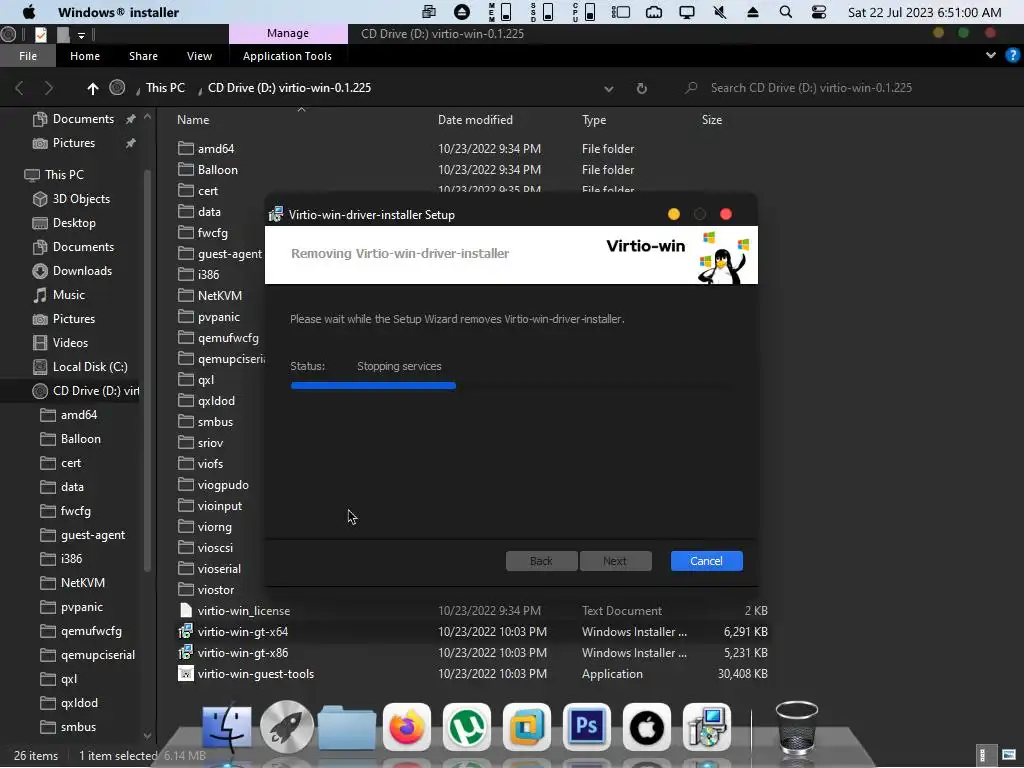The width and height of the screenshot is (1024, 768).
Task: Click the menu bar date and time
Action: [924, 12]
